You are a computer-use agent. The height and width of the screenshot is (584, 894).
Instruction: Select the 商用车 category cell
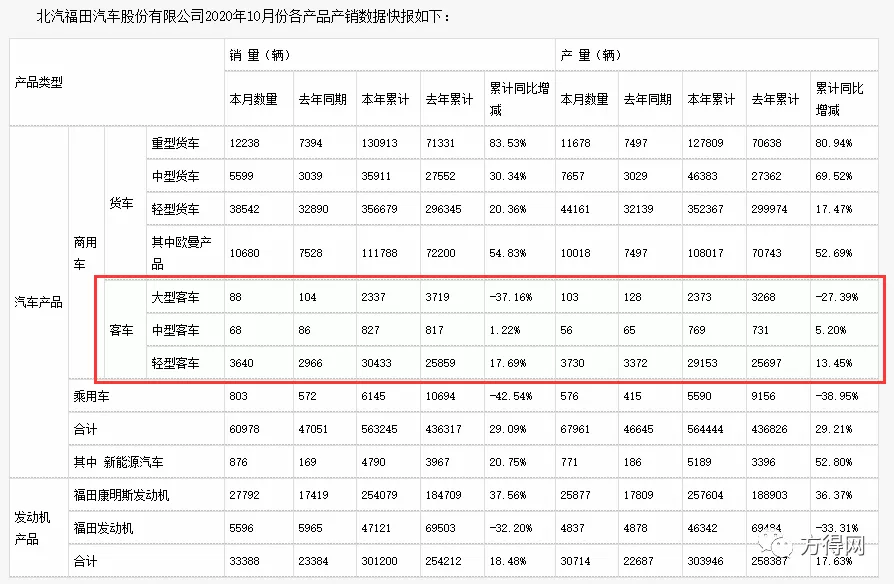point(86,253)
